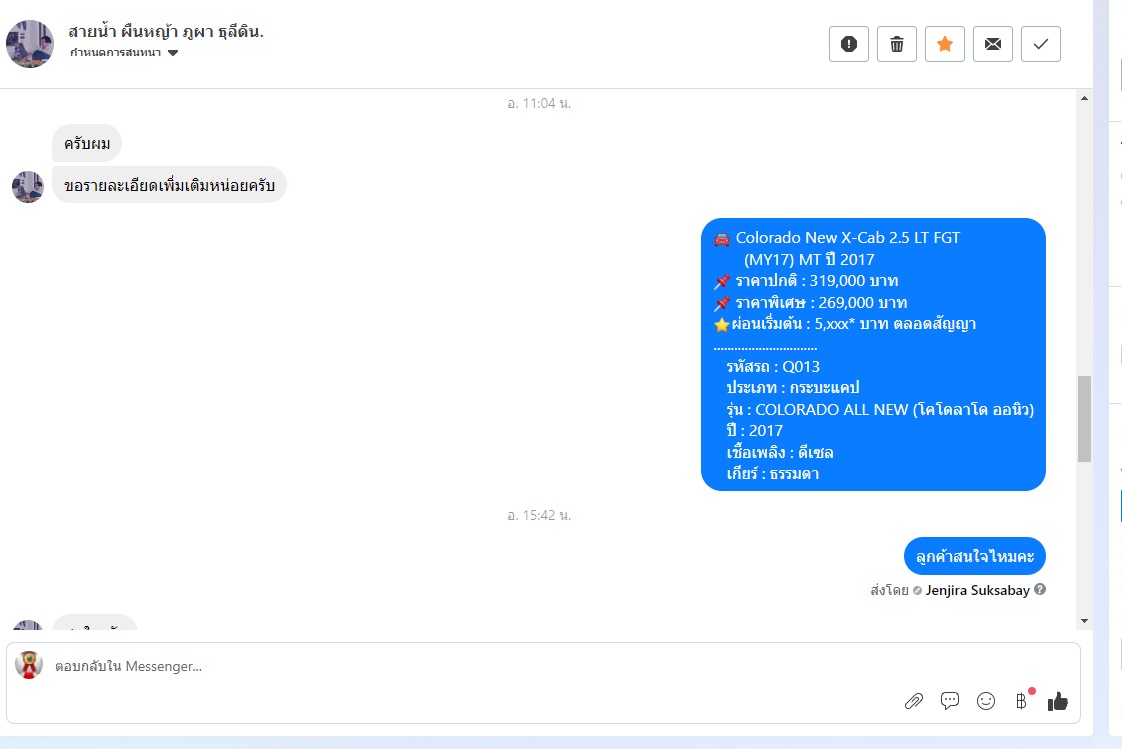The image size is (1122, 749).
Task: Open customer profile picture in header
Action: (30, 44)
